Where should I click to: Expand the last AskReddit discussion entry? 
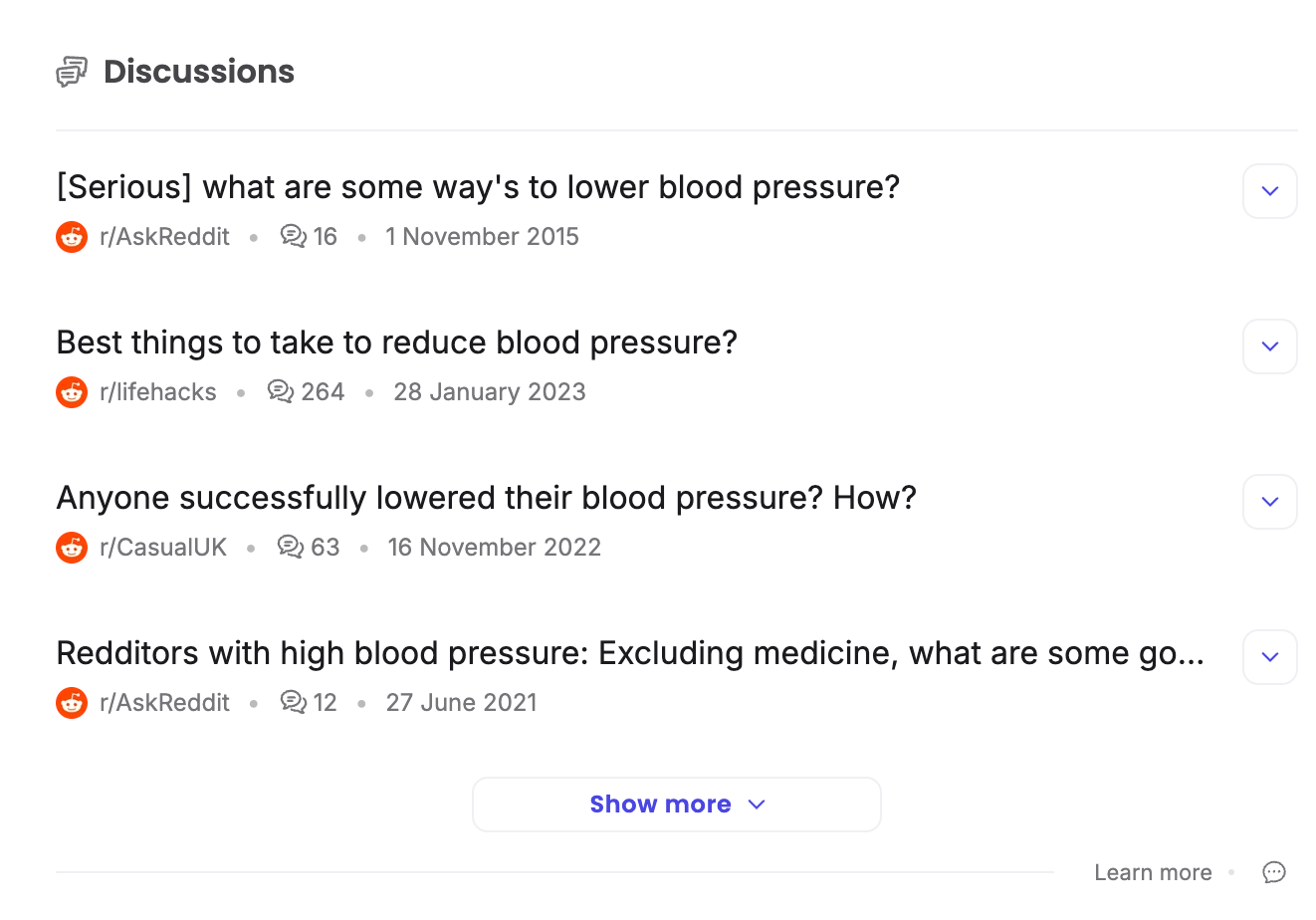[1269, 657]
